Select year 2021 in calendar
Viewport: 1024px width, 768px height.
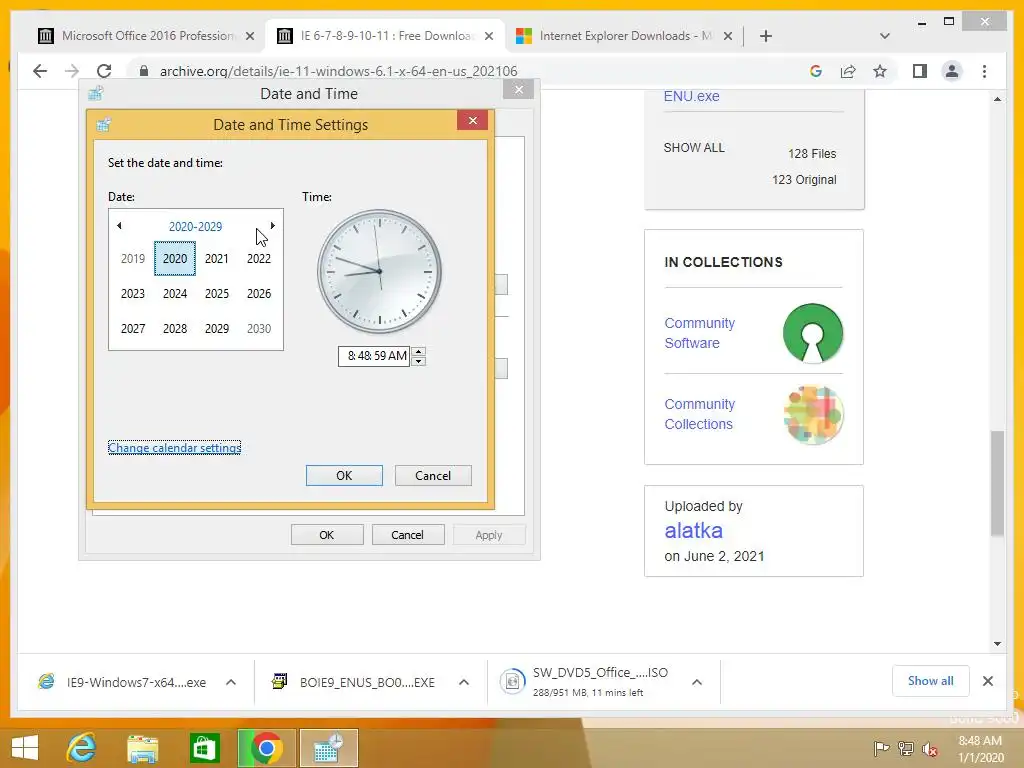pos(217,259)
